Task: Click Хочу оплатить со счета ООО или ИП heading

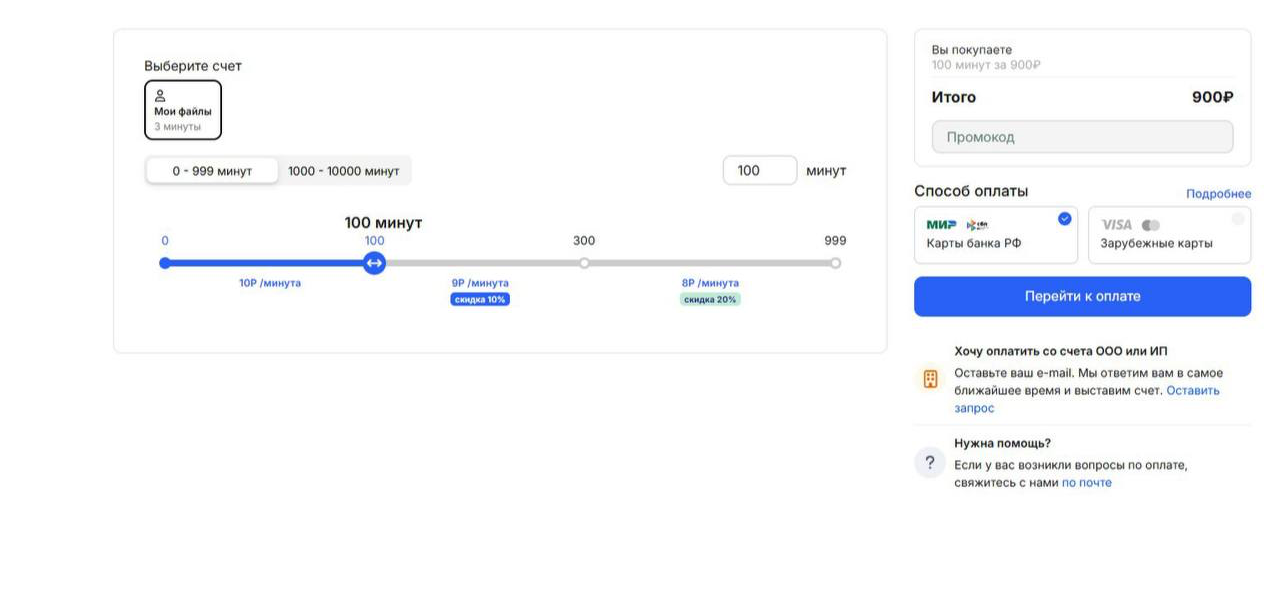Action: 1061,351
